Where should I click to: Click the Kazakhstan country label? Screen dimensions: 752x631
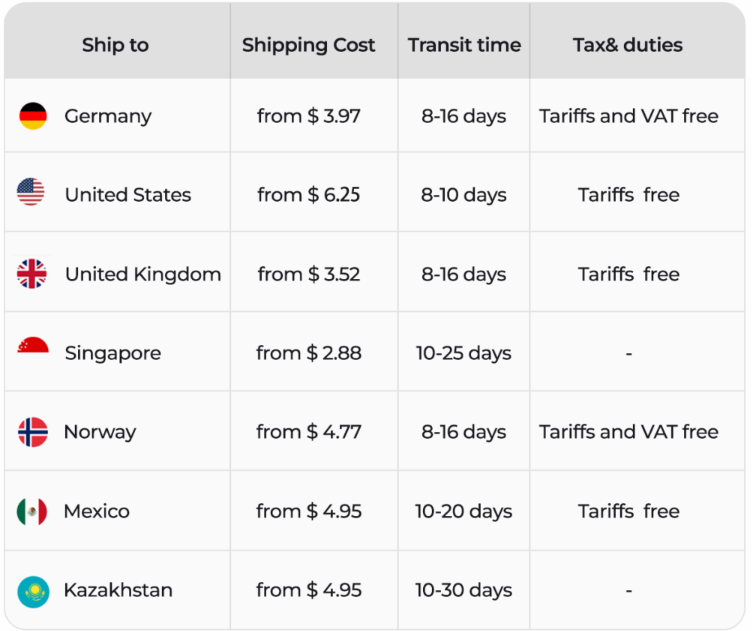click(x=118, y=590)
